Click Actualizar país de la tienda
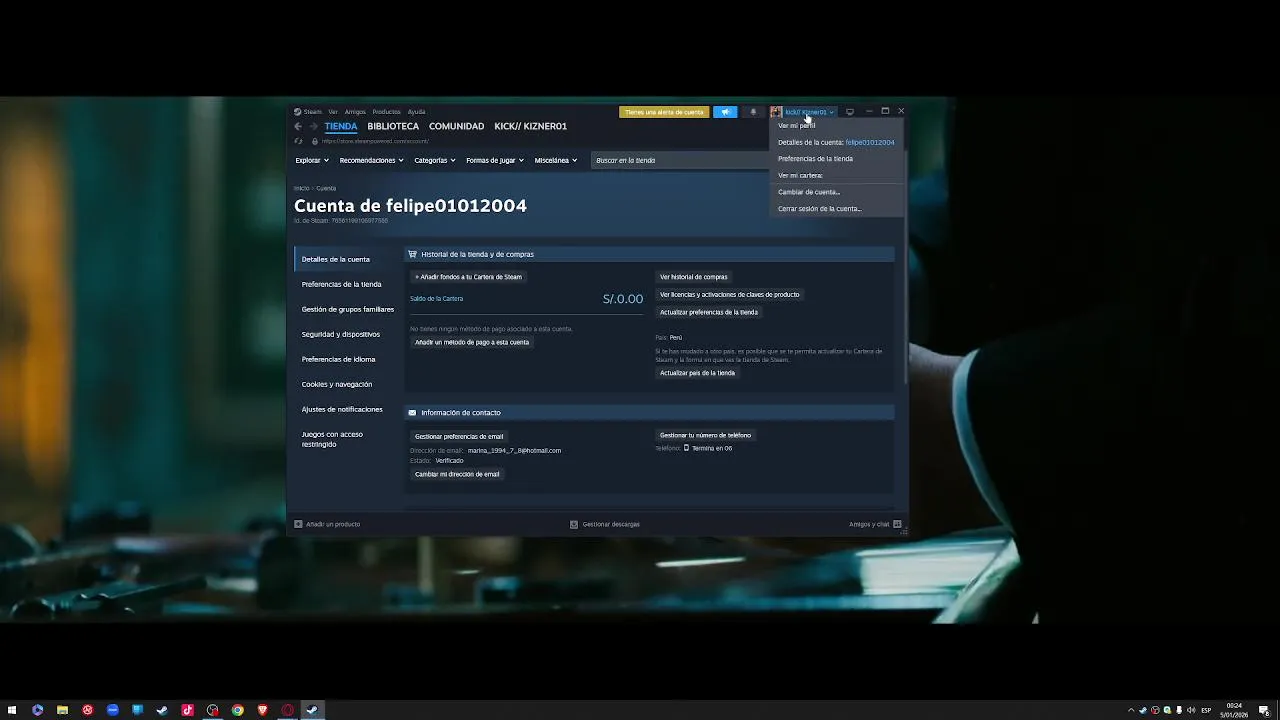1280x720 pixels. 697,373
